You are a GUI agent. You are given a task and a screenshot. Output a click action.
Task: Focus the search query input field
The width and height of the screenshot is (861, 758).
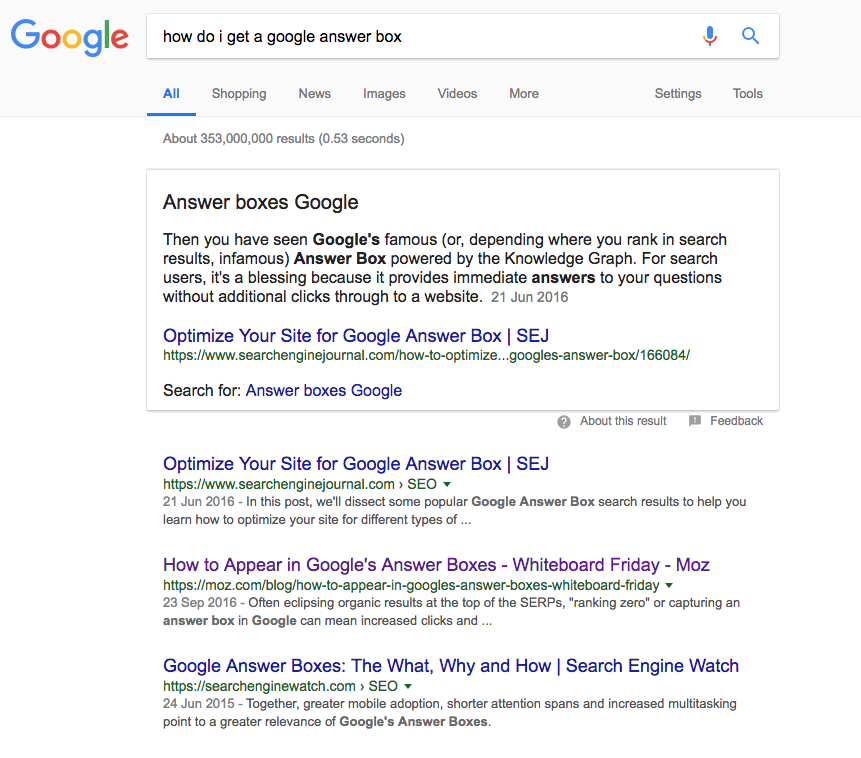(423, 36)
